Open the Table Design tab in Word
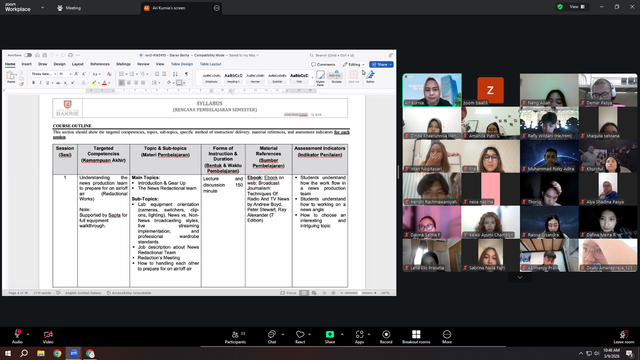Image resolution: width=640 pixels, height=360 pixels. coord(182,64)
